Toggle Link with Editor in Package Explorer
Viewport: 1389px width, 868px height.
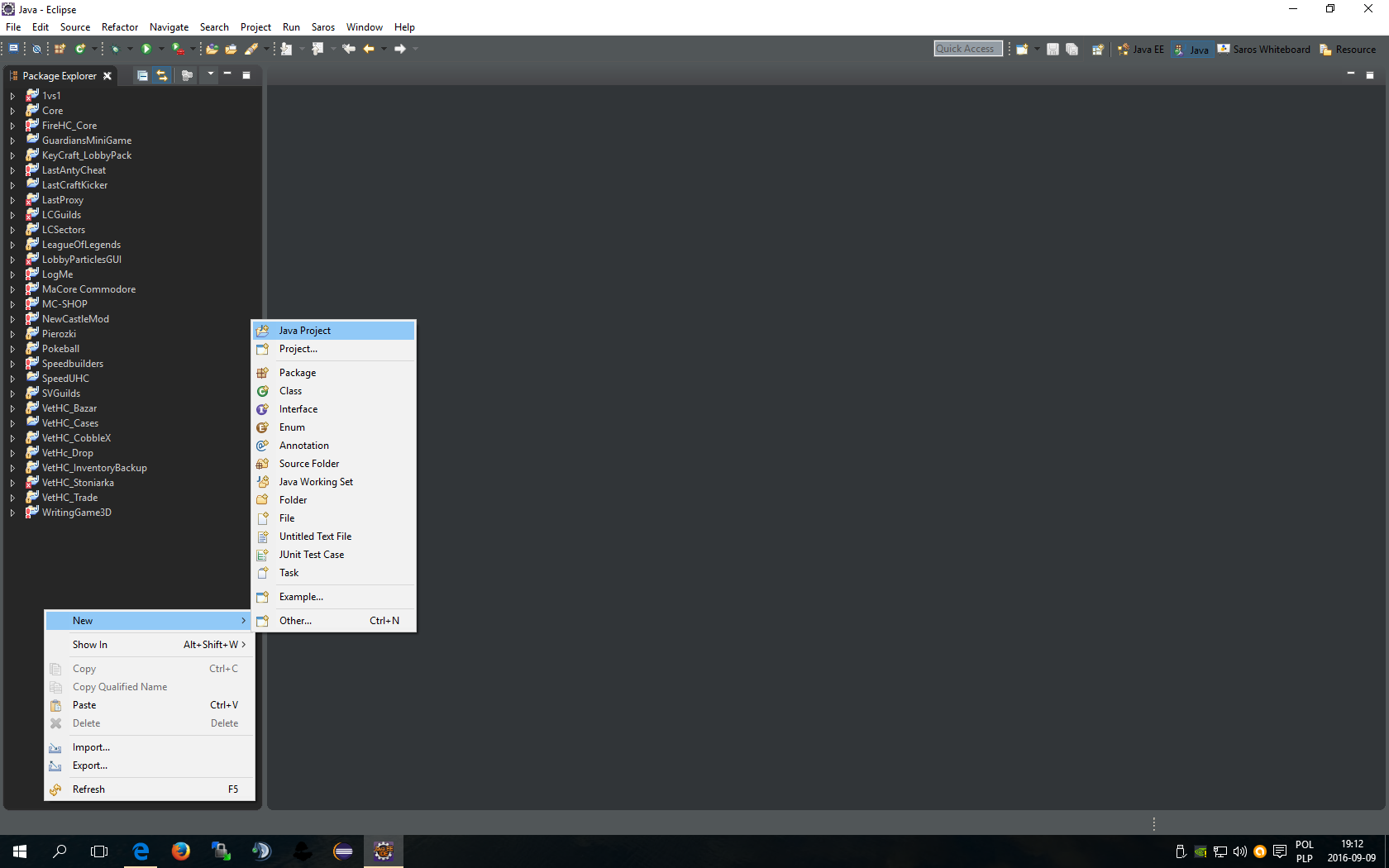point(162,76)
